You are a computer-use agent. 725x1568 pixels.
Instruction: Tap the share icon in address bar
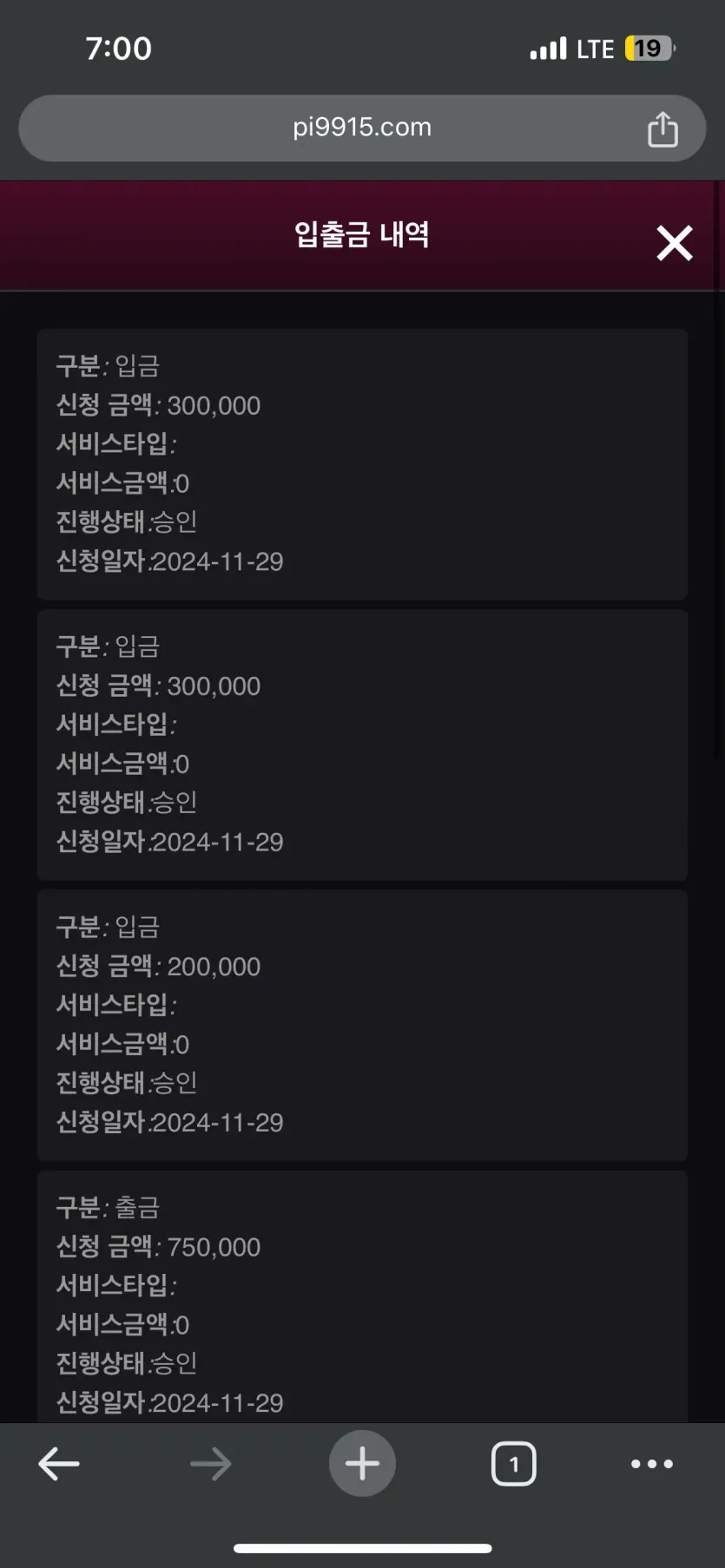tap(662, 129)
